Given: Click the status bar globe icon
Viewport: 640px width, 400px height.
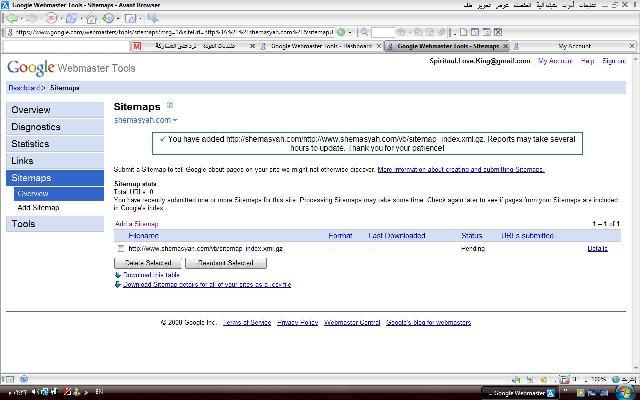Looking at the screenshot, I should tap(616, 379).
